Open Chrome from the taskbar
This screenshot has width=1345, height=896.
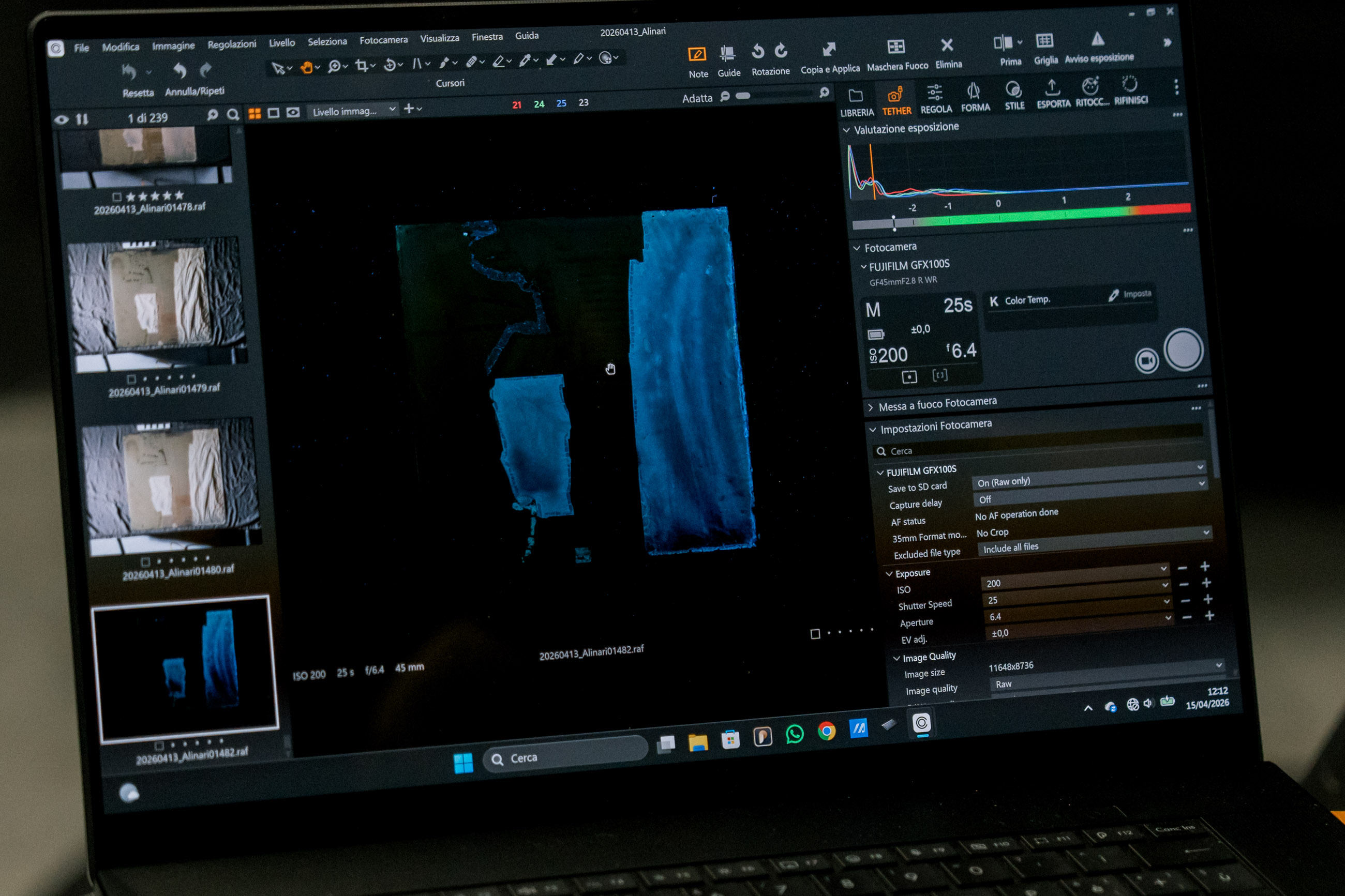coord(826,731)
